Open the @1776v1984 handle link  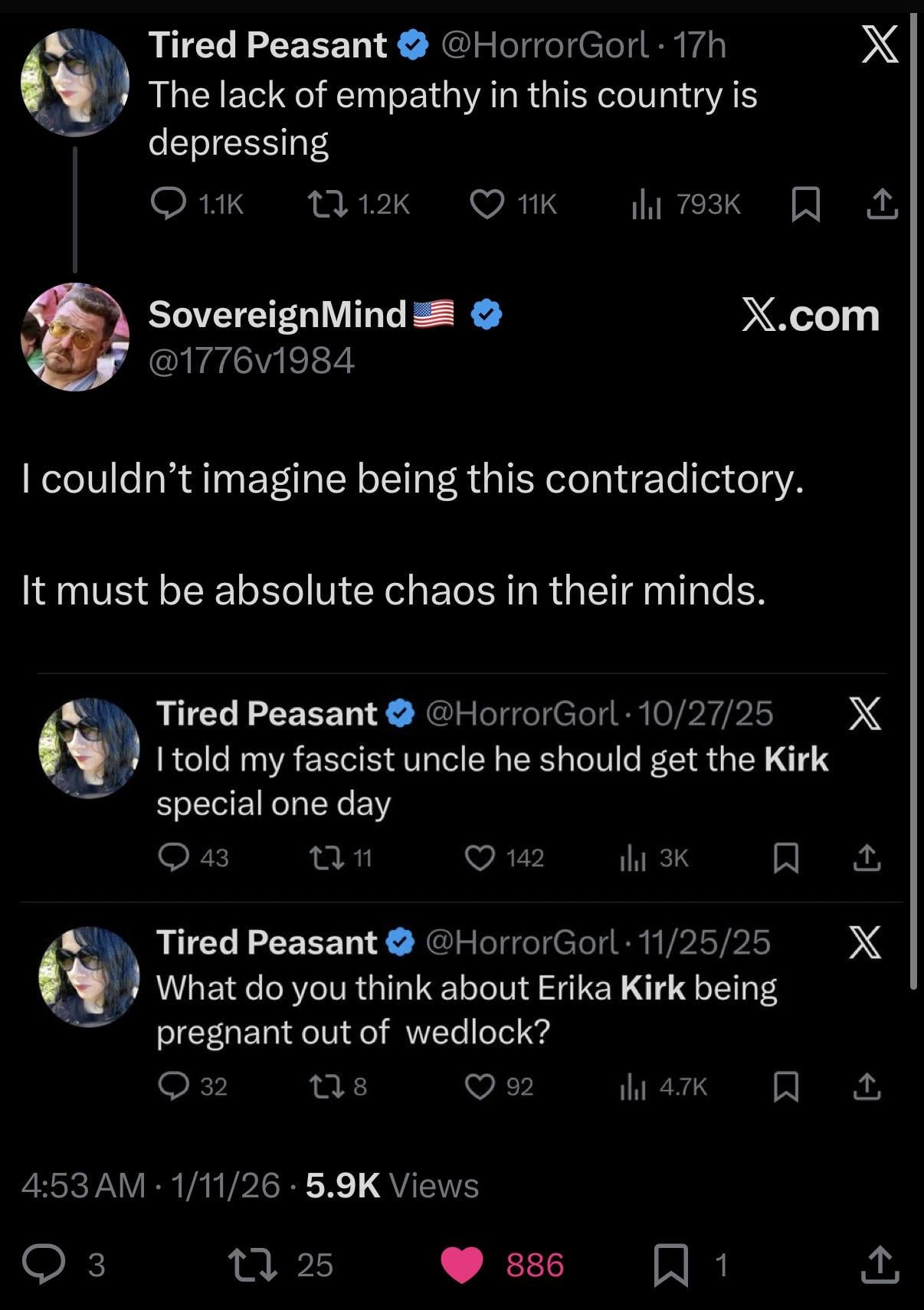(x=251, y=360)
